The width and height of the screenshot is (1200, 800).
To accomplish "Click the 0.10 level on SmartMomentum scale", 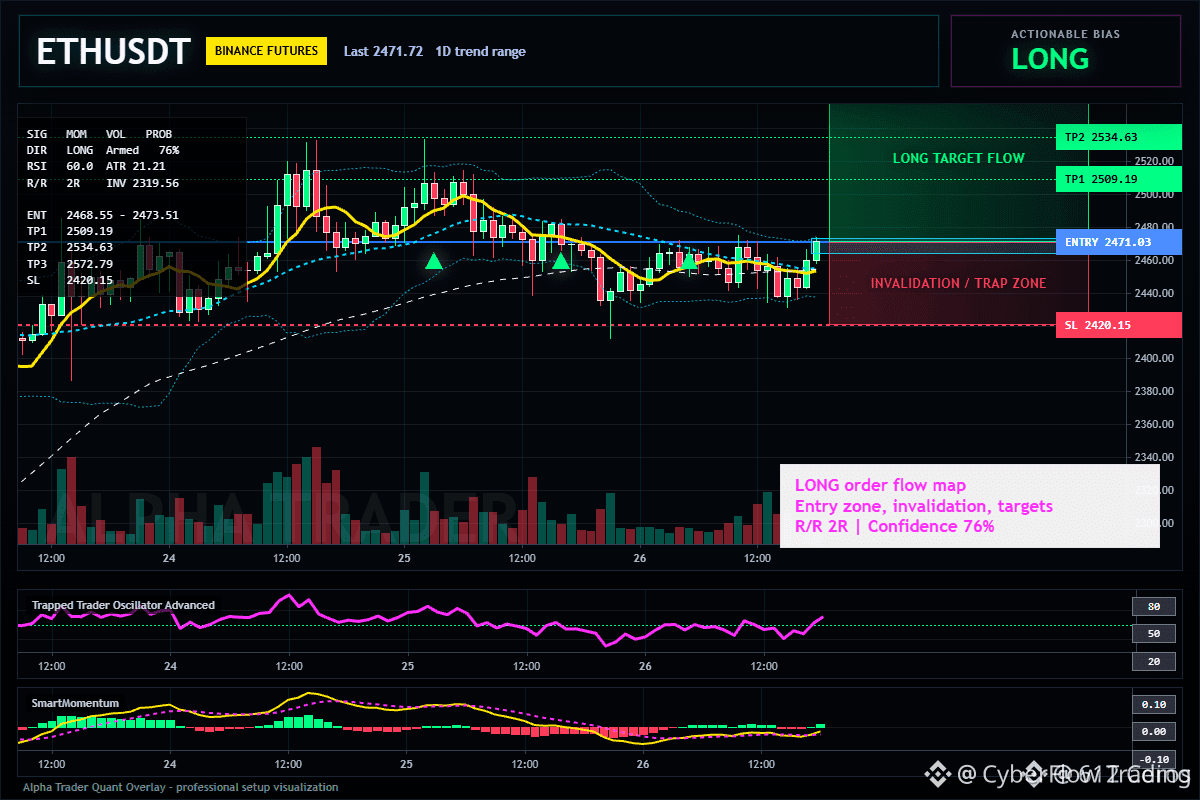I will pyautogui.click(x=1153, y=704).
